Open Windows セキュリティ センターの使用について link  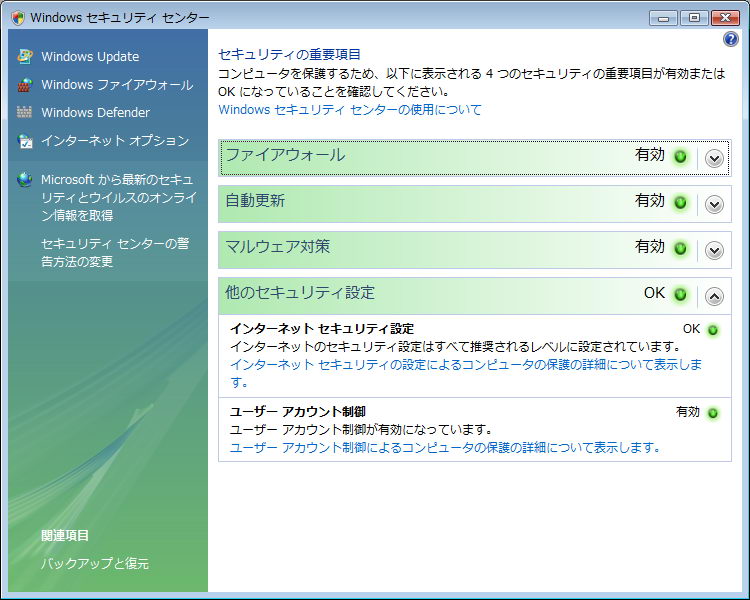click(x=350, y=110)
